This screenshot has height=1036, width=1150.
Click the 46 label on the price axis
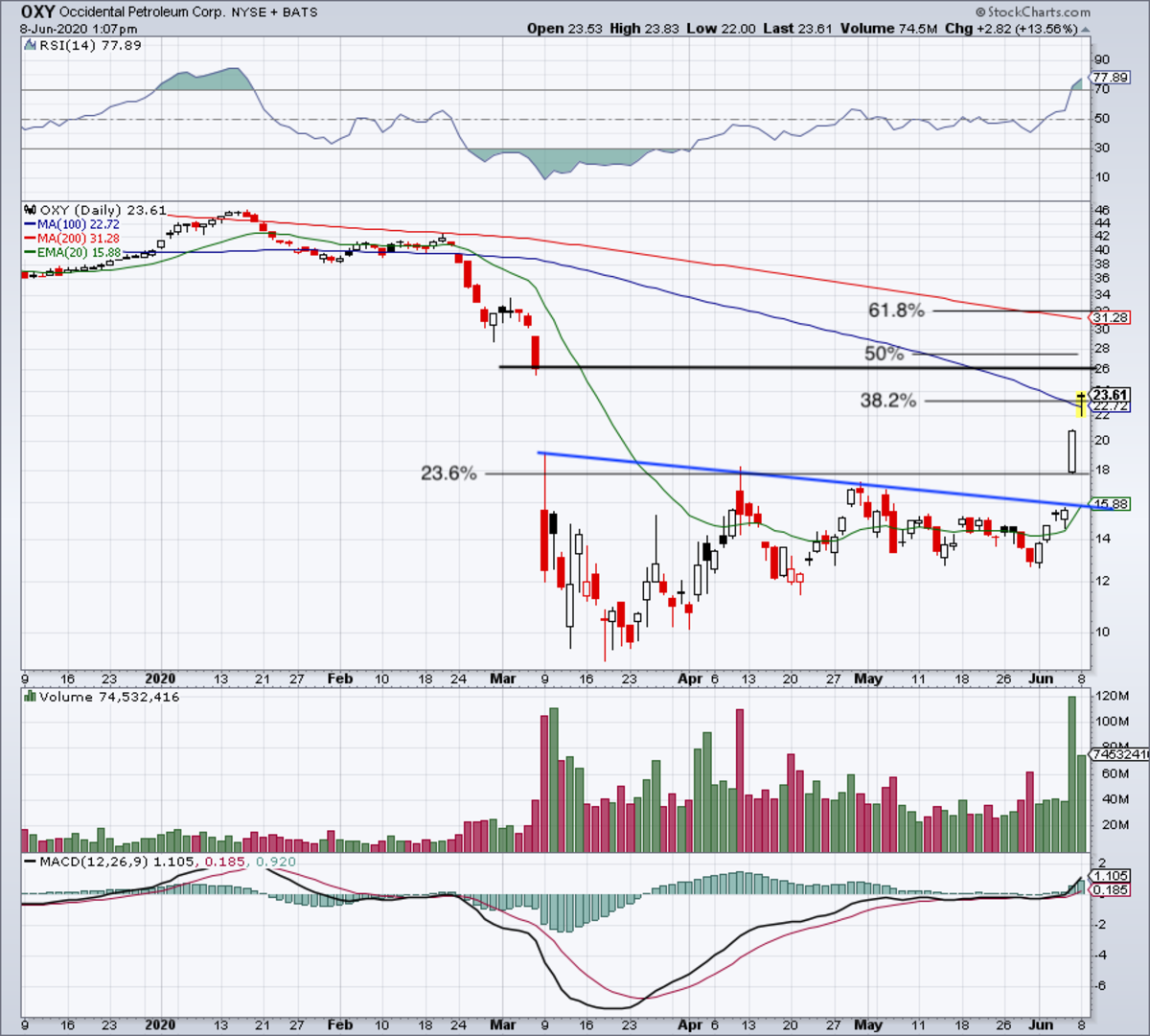pyautogui.click(x=1102, y=209)
